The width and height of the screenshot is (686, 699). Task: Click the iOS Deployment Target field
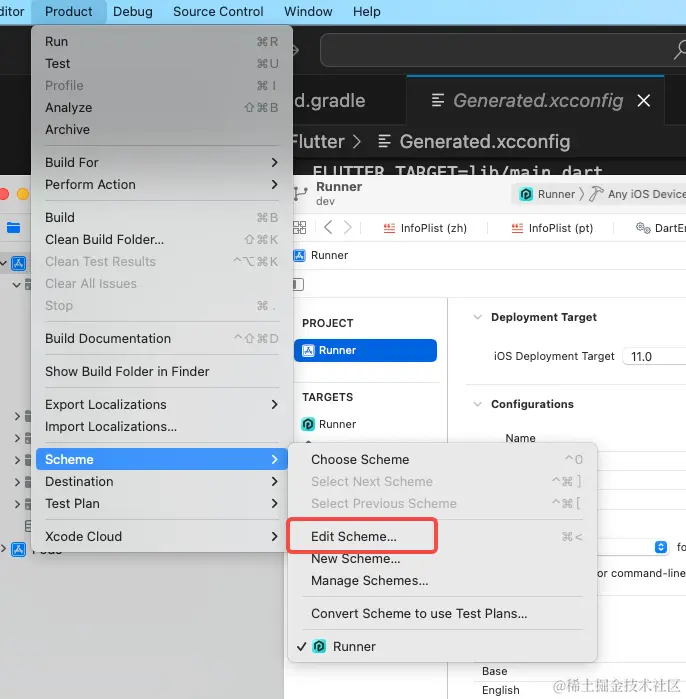click(x=654, y=356)
